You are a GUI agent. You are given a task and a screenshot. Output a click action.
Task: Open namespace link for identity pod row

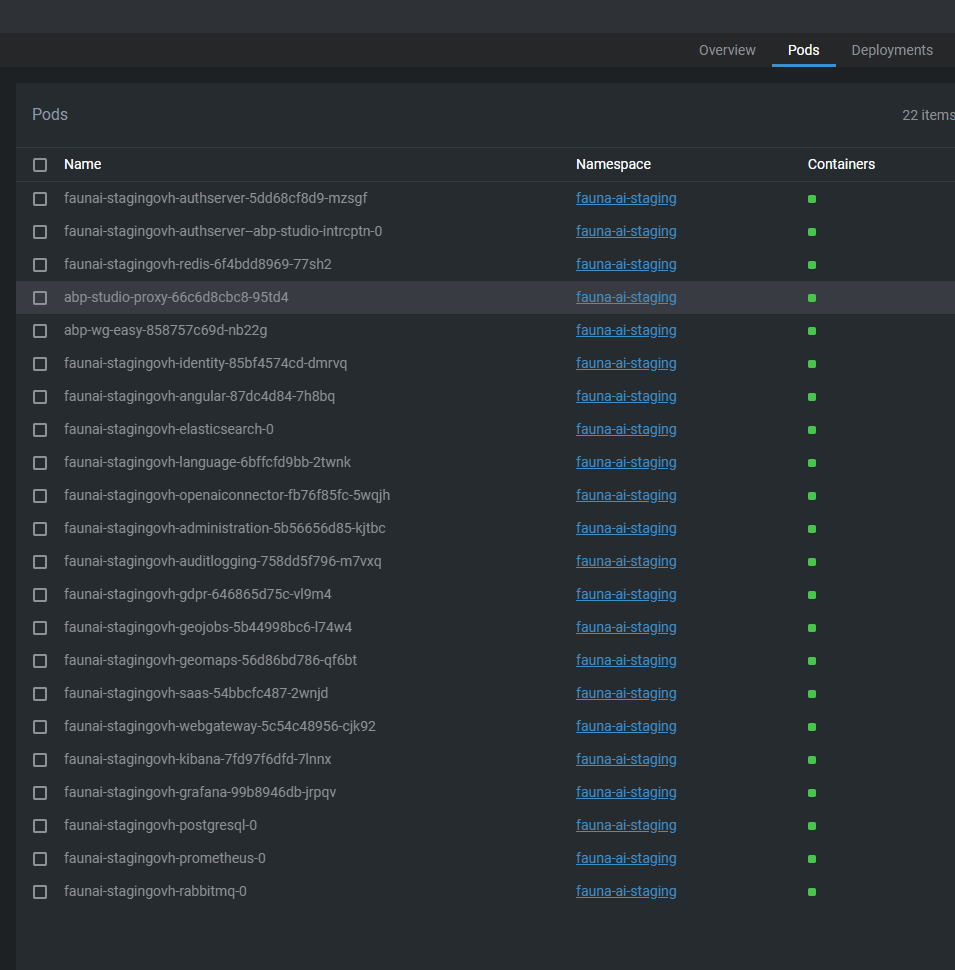pos(626,363)
